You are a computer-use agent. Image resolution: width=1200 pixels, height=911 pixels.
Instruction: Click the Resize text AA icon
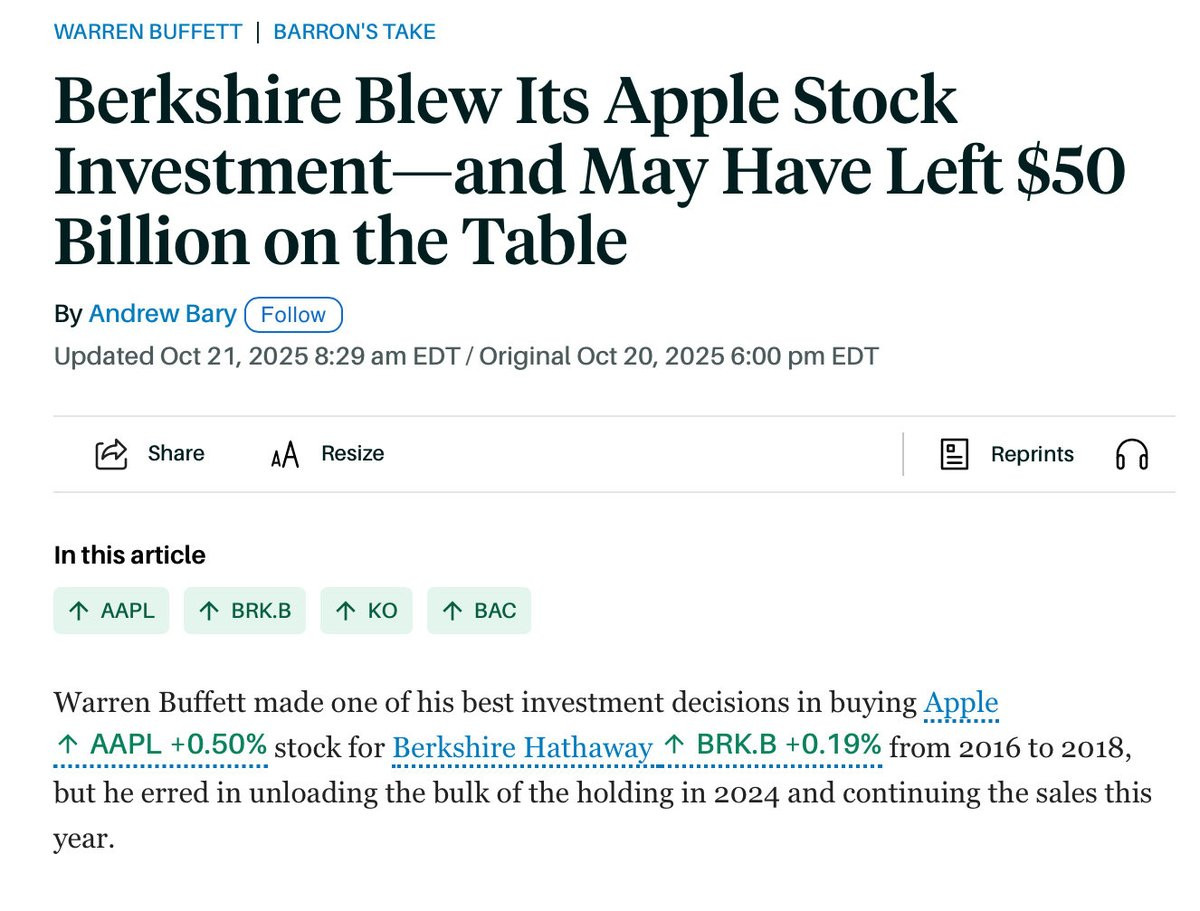(285, 456)
